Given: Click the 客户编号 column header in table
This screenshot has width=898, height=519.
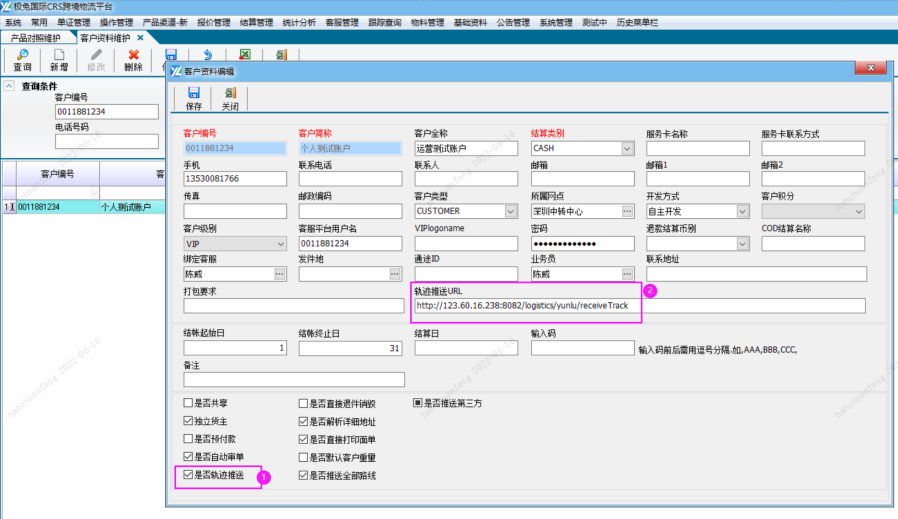Looking at the screenshot, I should click(x=57, y=174).
